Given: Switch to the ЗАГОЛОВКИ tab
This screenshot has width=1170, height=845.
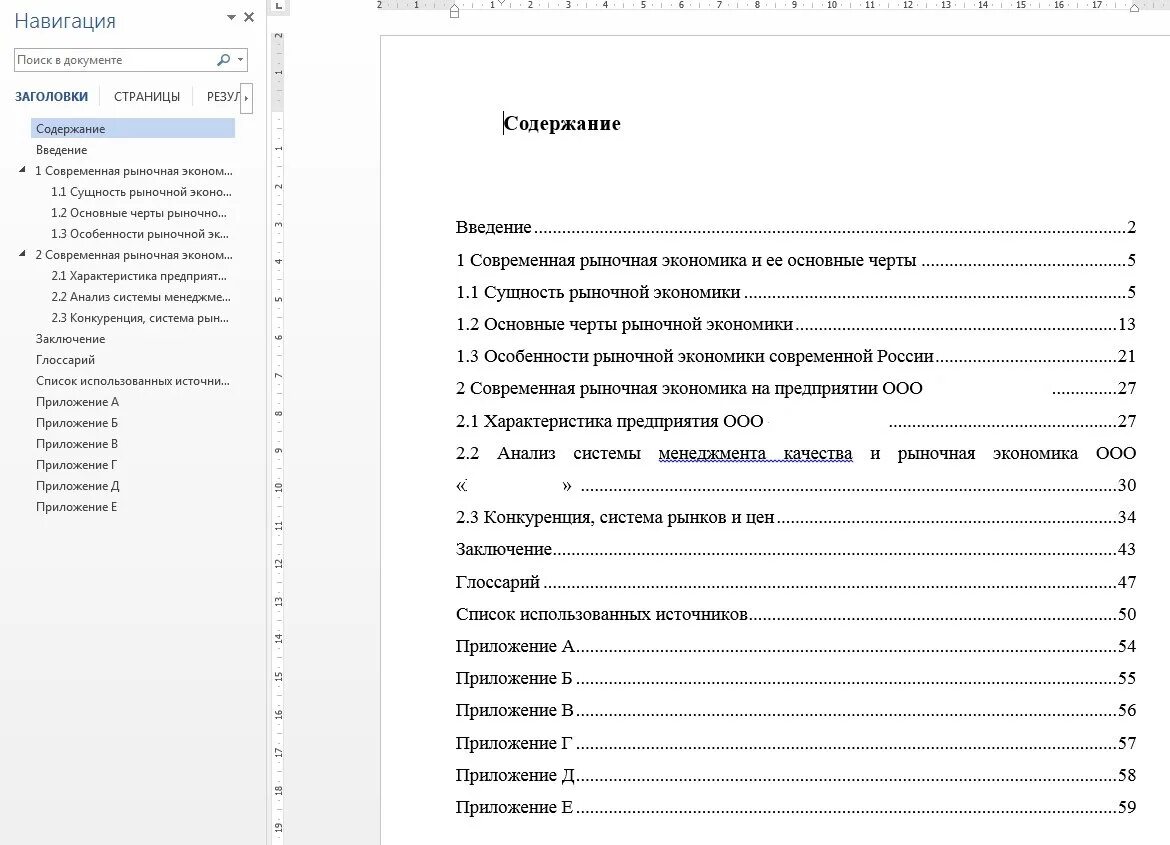Looking at the screenshot, I should click(51, 96).
